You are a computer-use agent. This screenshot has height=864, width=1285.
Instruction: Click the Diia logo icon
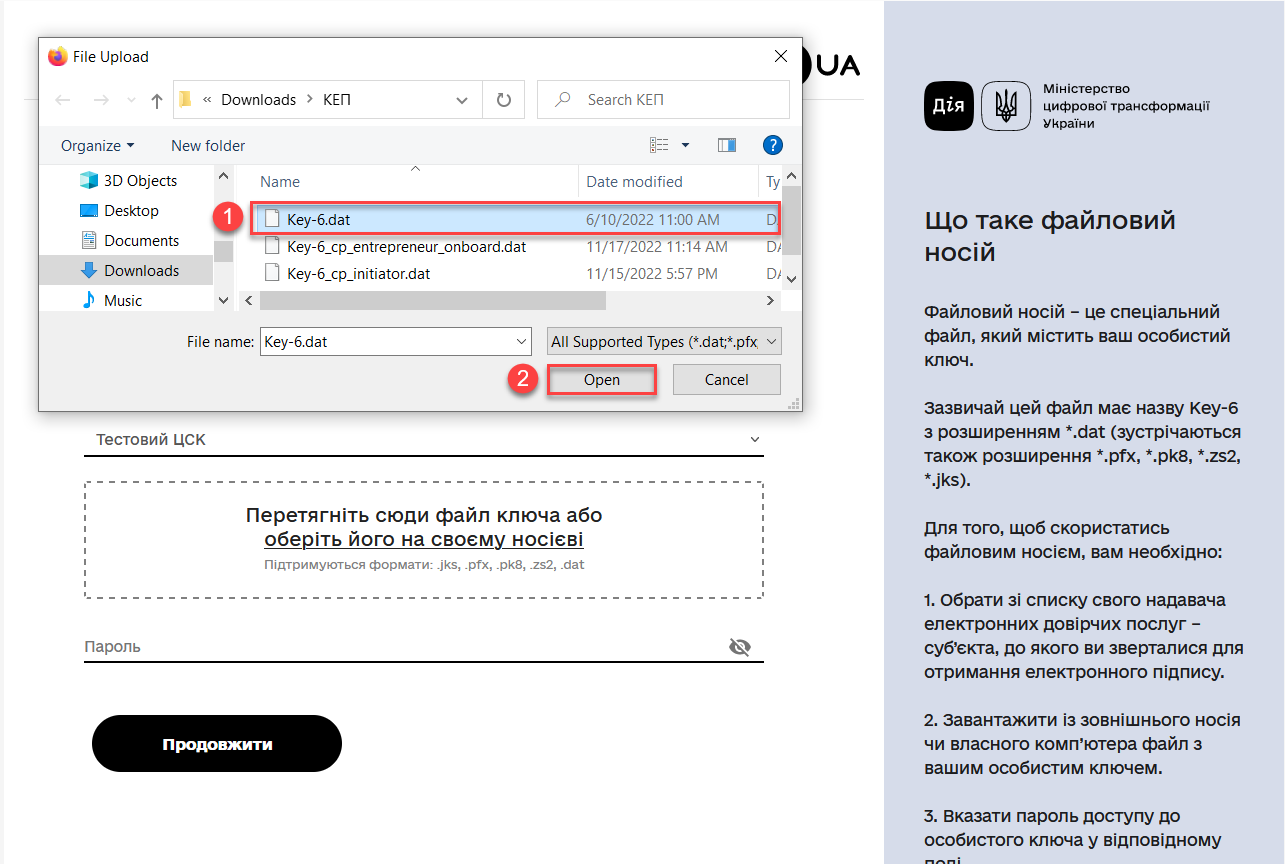pyautogui.click(x=948, y=106)
